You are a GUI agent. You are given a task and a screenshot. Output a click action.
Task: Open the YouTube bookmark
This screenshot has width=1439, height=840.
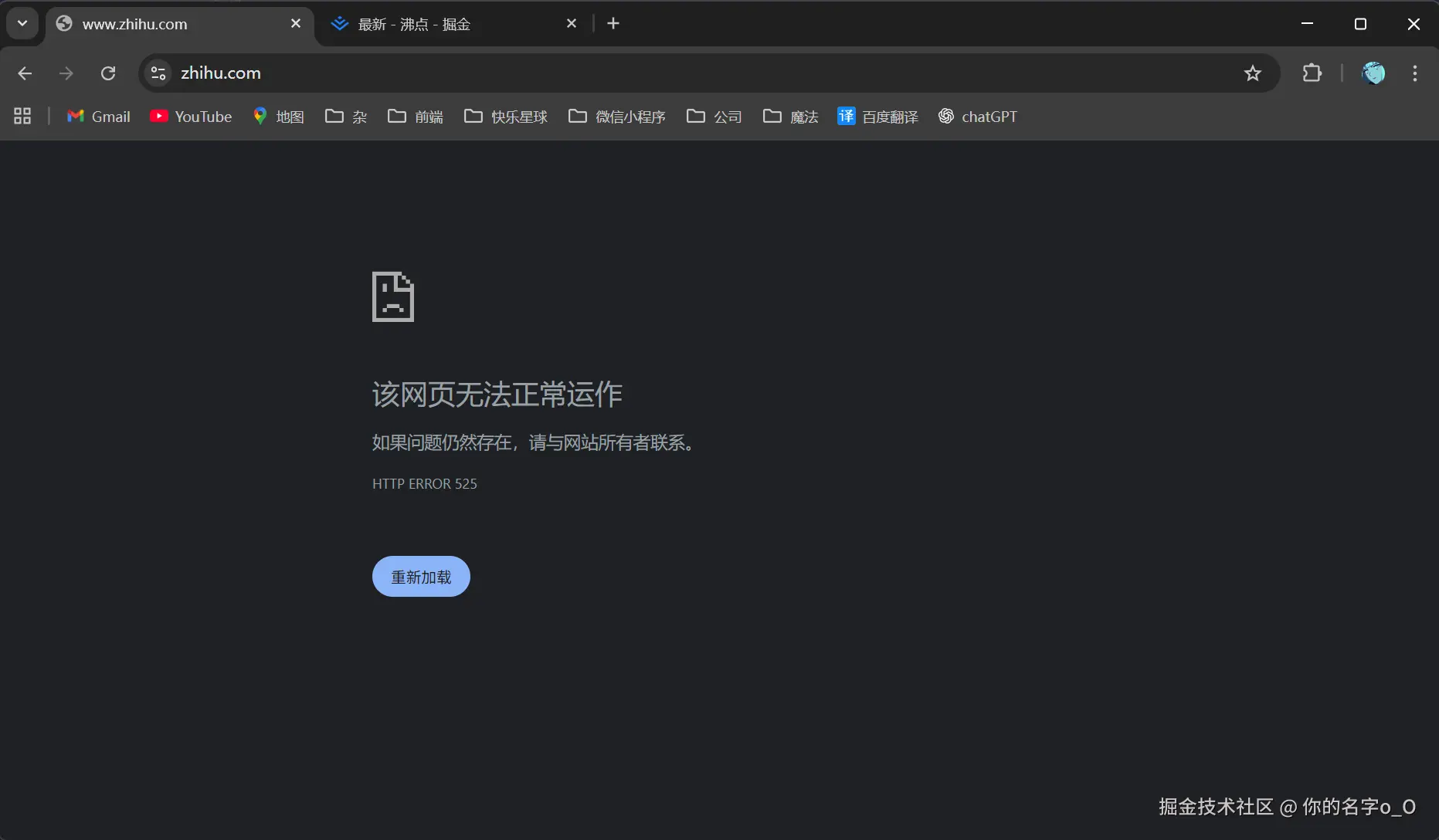[190, 117]
